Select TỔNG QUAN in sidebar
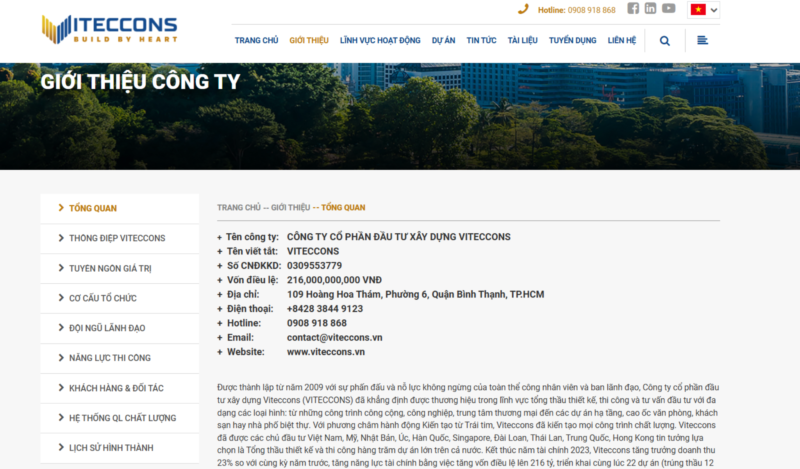800x469 pixels. pos(120,208)
